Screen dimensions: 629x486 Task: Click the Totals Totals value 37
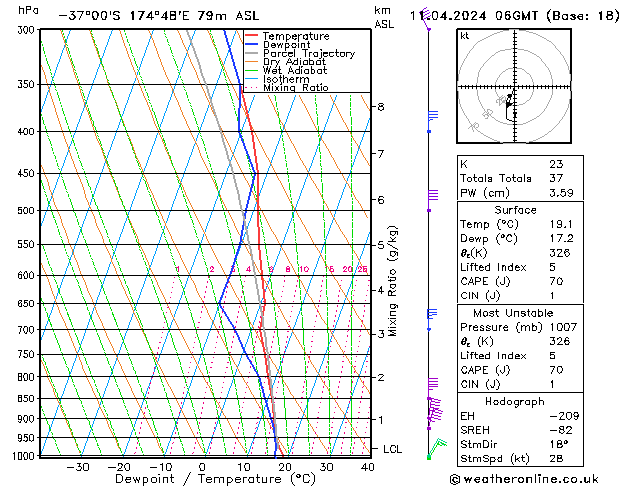tap(556, 178)
